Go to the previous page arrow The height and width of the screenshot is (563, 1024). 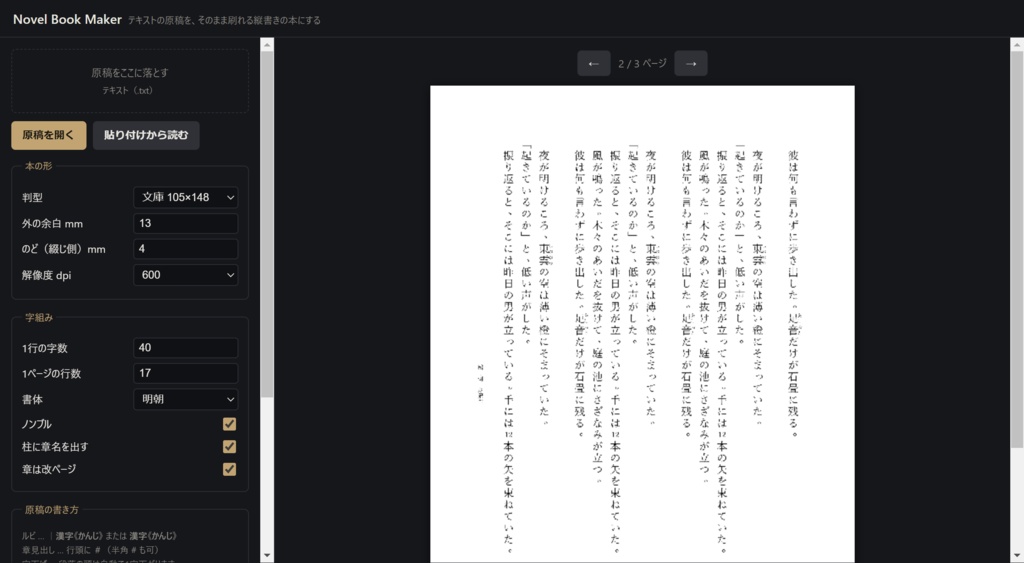pos(594,63)
